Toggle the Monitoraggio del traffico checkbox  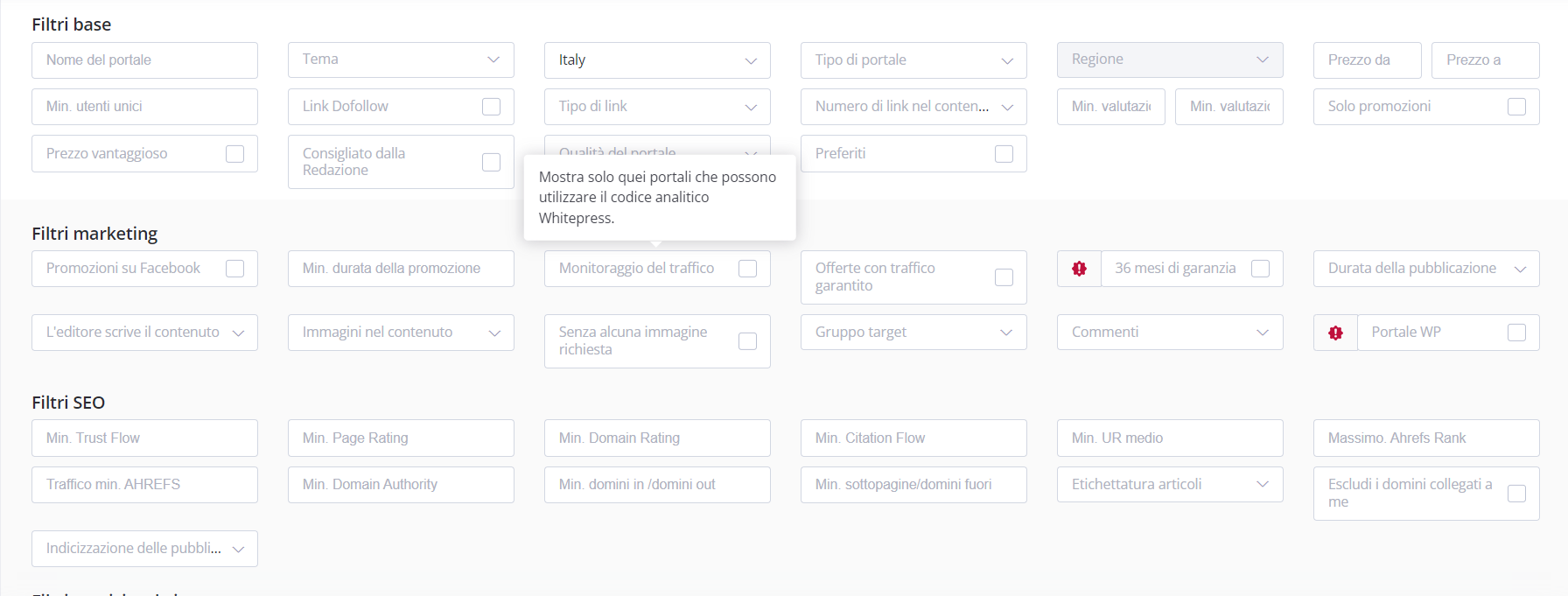pyautogui.click(x=748, y=269)
